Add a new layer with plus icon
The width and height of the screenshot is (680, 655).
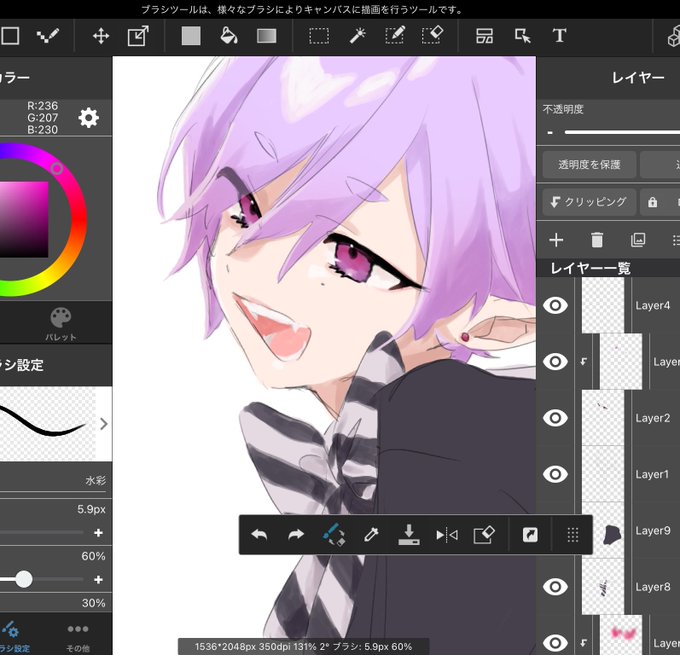click(x=556, y=240)
